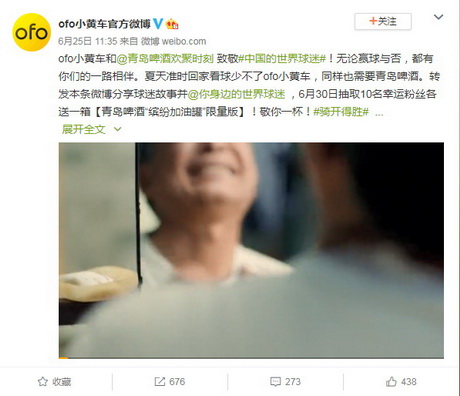Expand full text with 展开全文
The height and width of the screenshot is (396, 460).
84,129
